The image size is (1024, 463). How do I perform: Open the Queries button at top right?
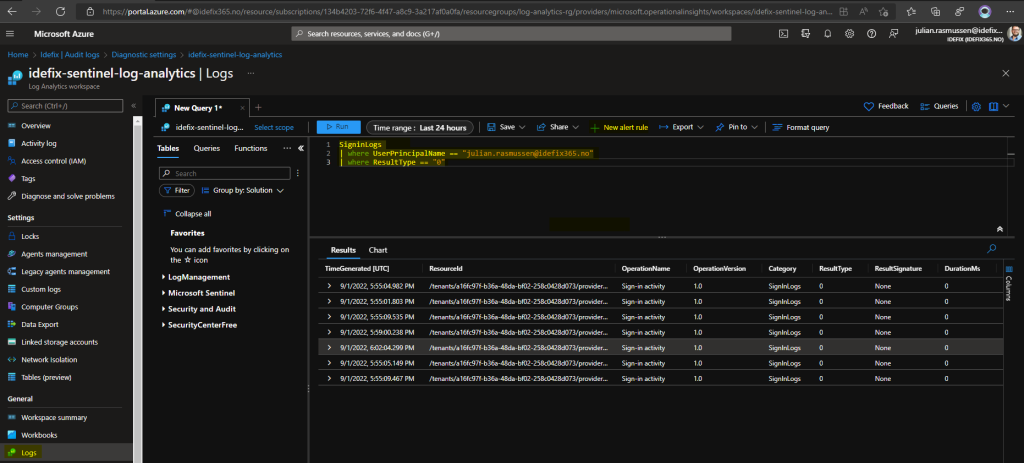click(x=939, y=106)
